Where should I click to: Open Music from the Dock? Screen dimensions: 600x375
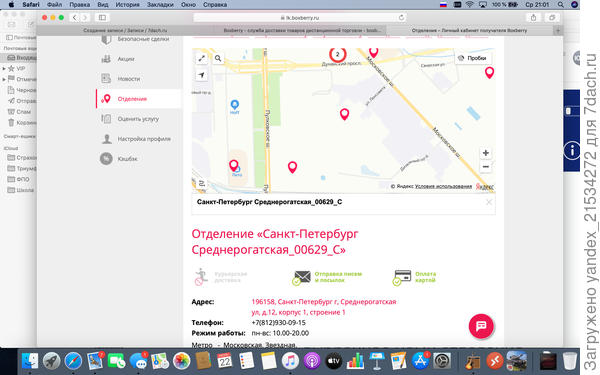(x=290, y=360)
